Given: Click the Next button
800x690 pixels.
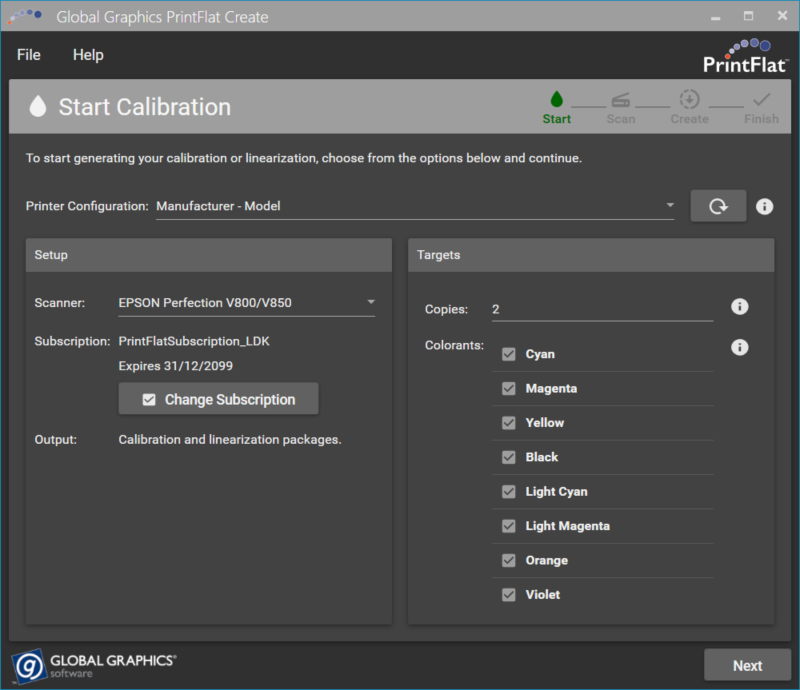Looking at the screenshot, I should pyautogui.click(x=747, y=665).
